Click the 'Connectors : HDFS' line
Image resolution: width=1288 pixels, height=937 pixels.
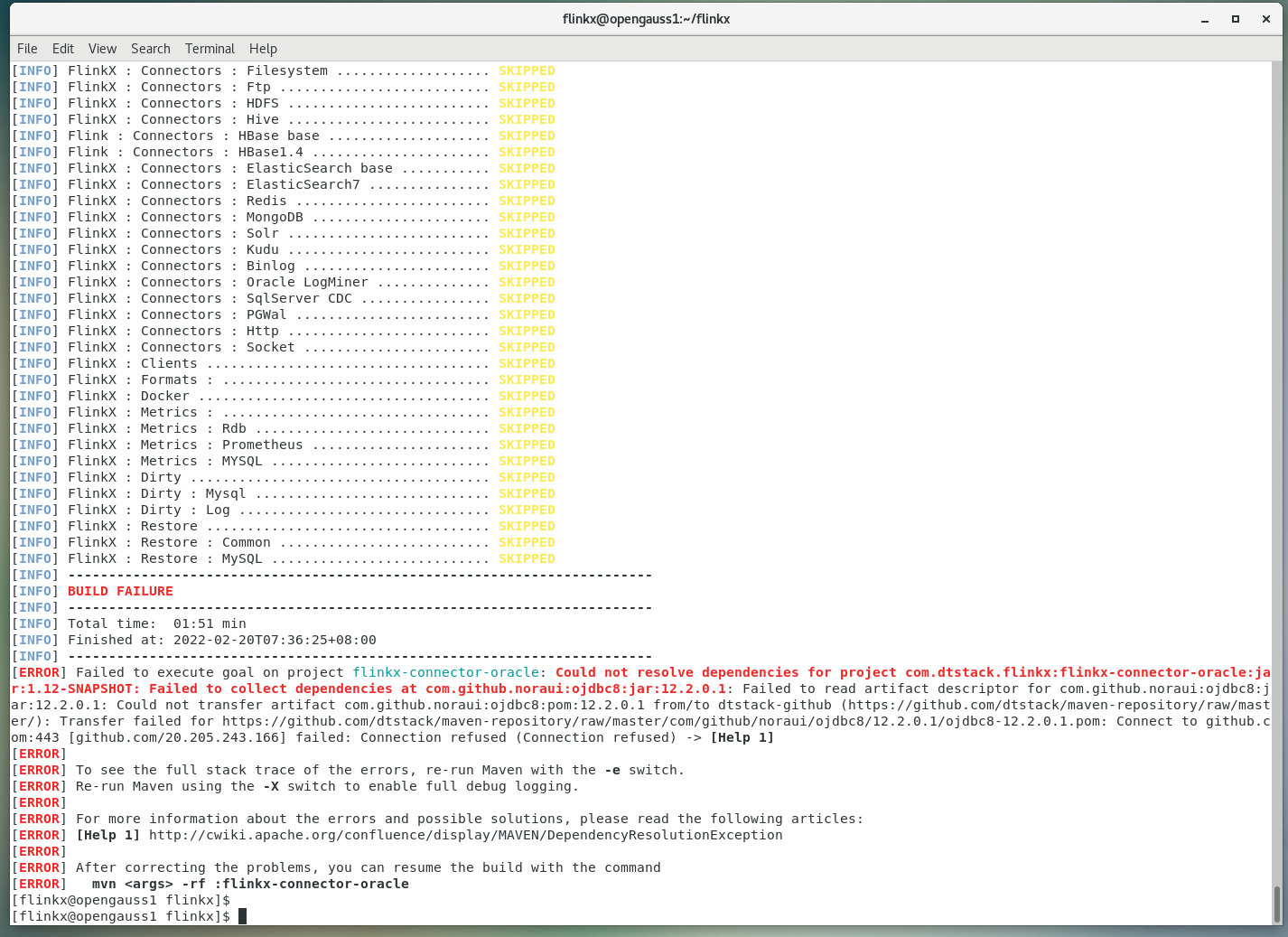[x=284, y=103]
